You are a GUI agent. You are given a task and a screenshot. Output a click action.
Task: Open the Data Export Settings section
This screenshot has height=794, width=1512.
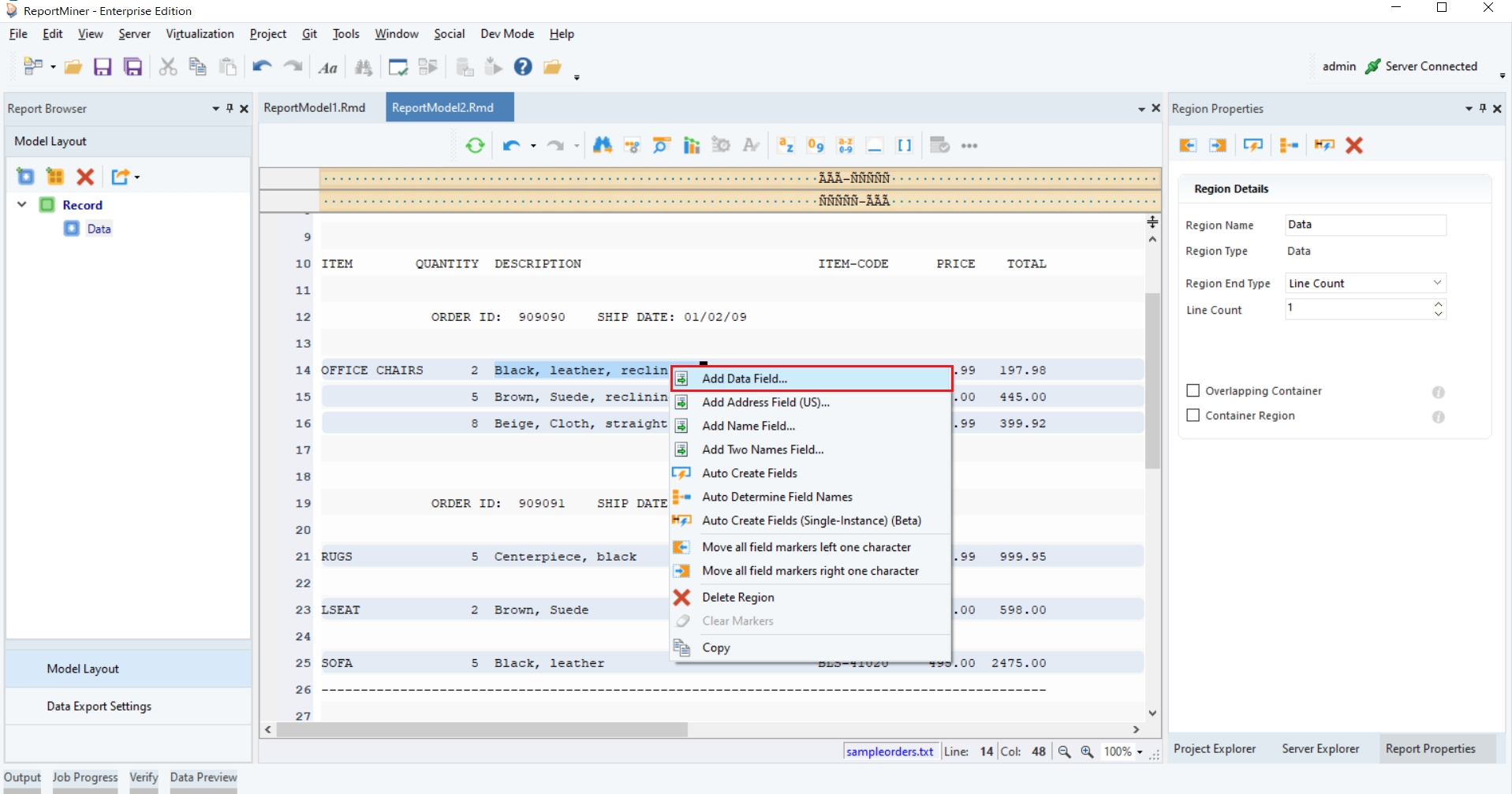coord(99,706)
